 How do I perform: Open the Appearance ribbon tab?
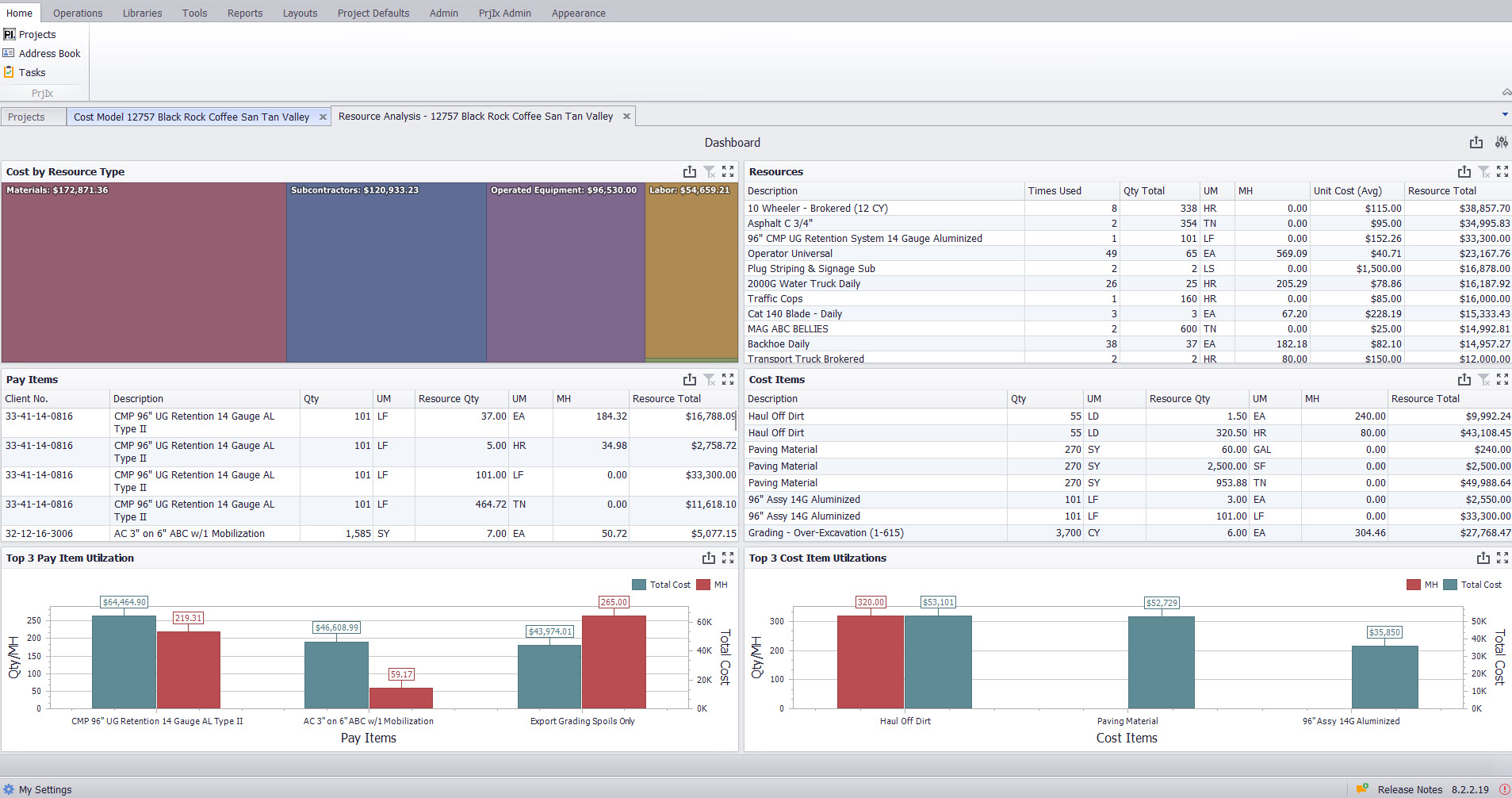(x=579, y=13)
